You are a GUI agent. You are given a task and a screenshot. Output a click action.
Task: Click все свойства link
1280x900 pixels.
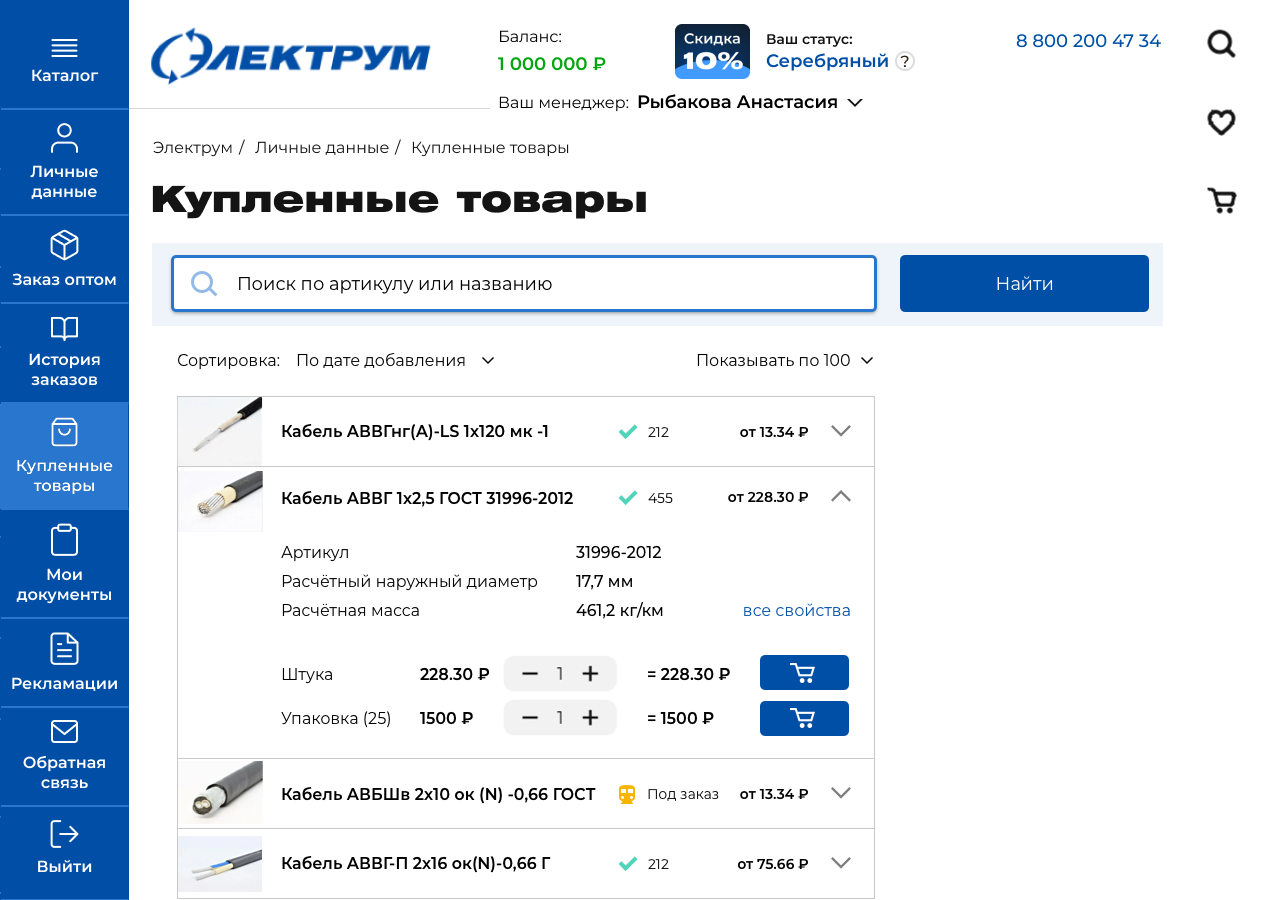(796, 610)
